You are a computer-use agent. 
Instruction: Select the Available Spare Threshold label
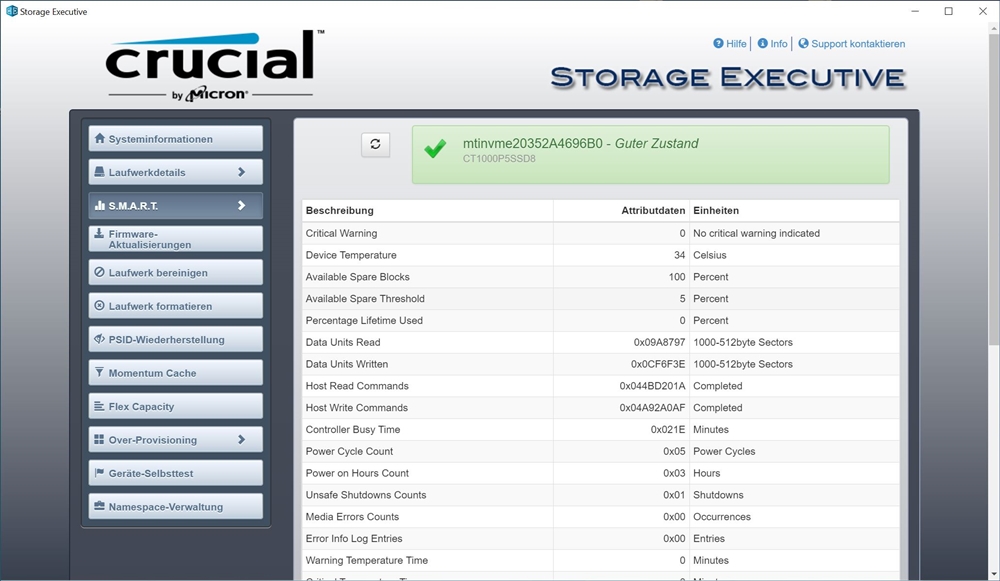tap(365, 298)
